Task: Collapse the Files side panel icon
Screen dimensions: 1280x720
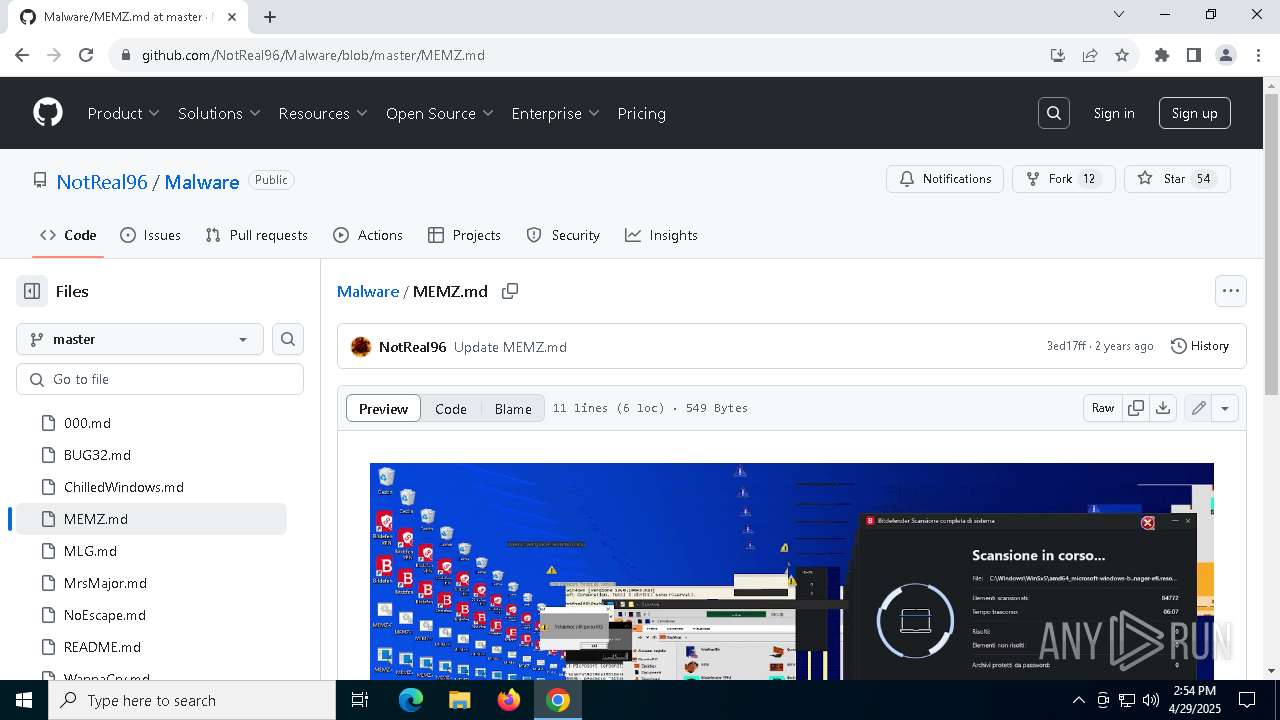Action: coord(32,291)
